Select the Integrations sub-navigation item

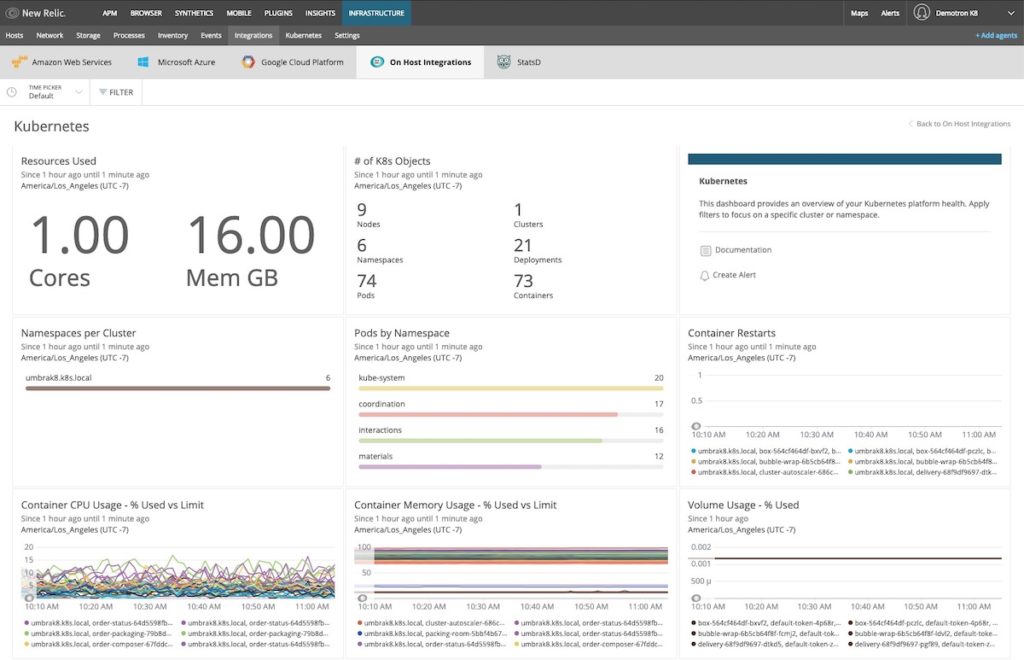[253, 35]
